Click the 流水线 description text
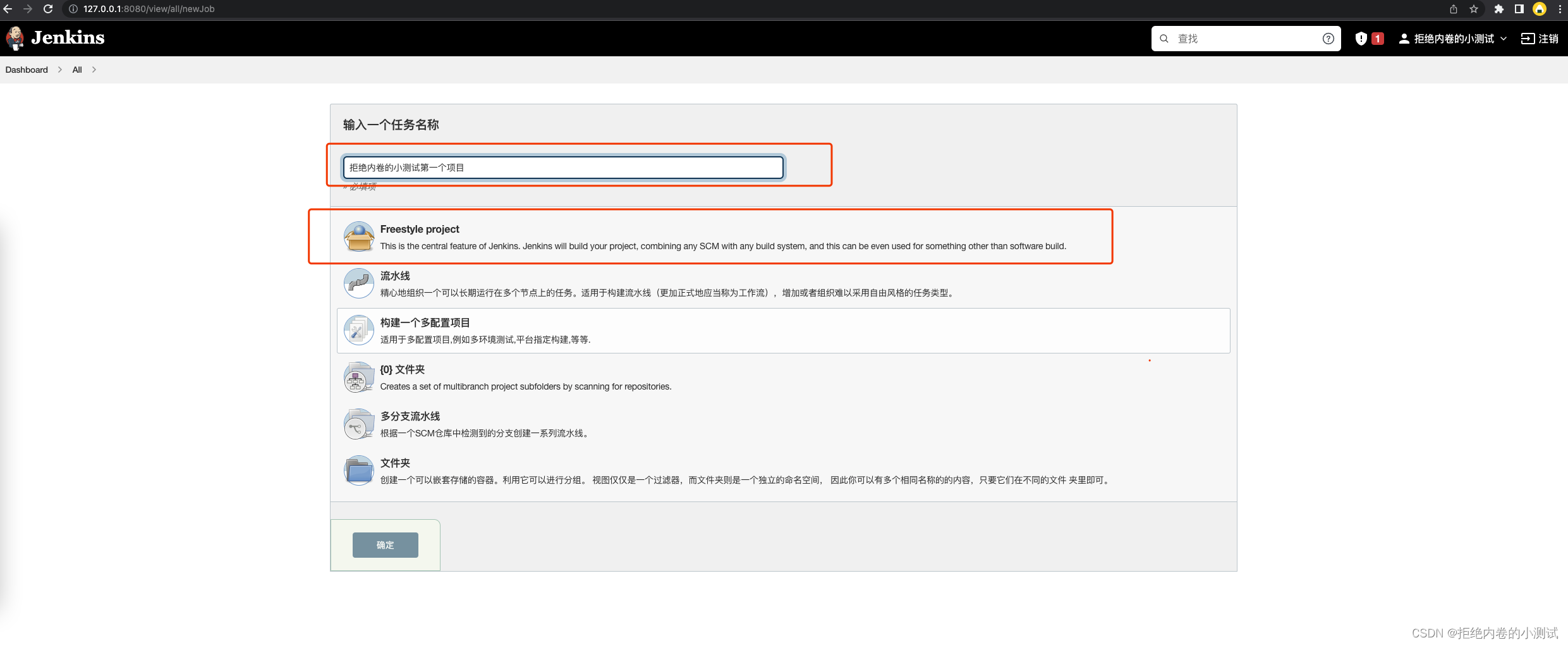The width and height of the screenshot is (1568, 645). click(669, 293)
